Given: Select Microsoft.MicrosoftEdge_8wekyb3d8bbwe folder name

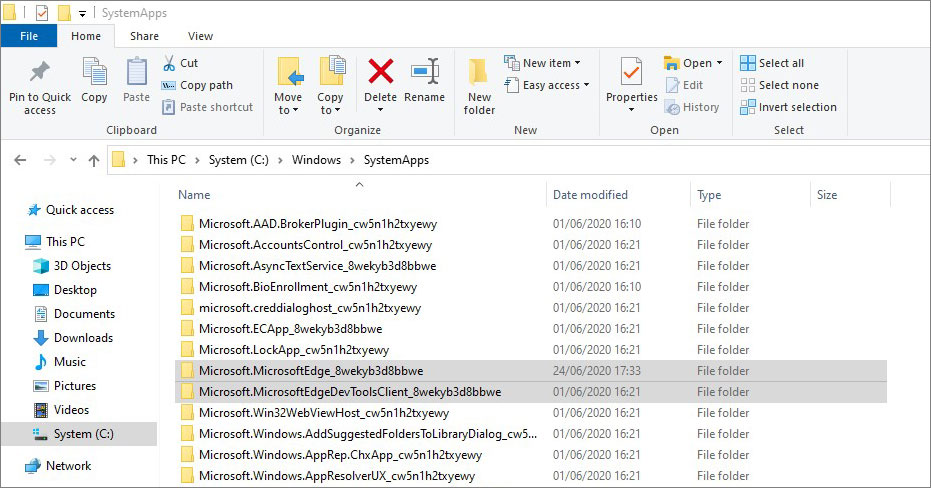Looking at the screenshot, I should click(311, 371).
